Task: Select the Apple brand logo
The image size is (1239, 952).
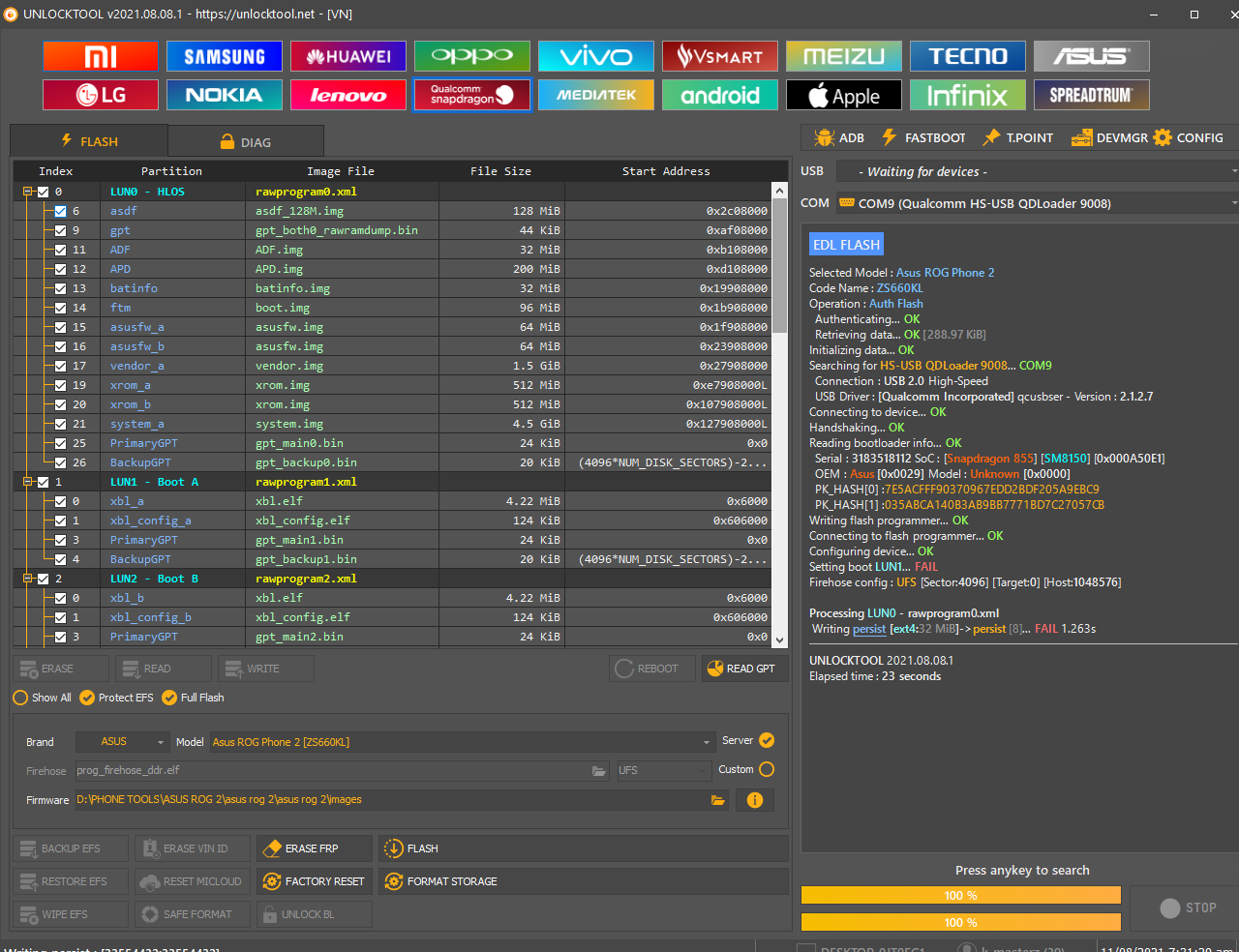Action: [x=844, y=95]
